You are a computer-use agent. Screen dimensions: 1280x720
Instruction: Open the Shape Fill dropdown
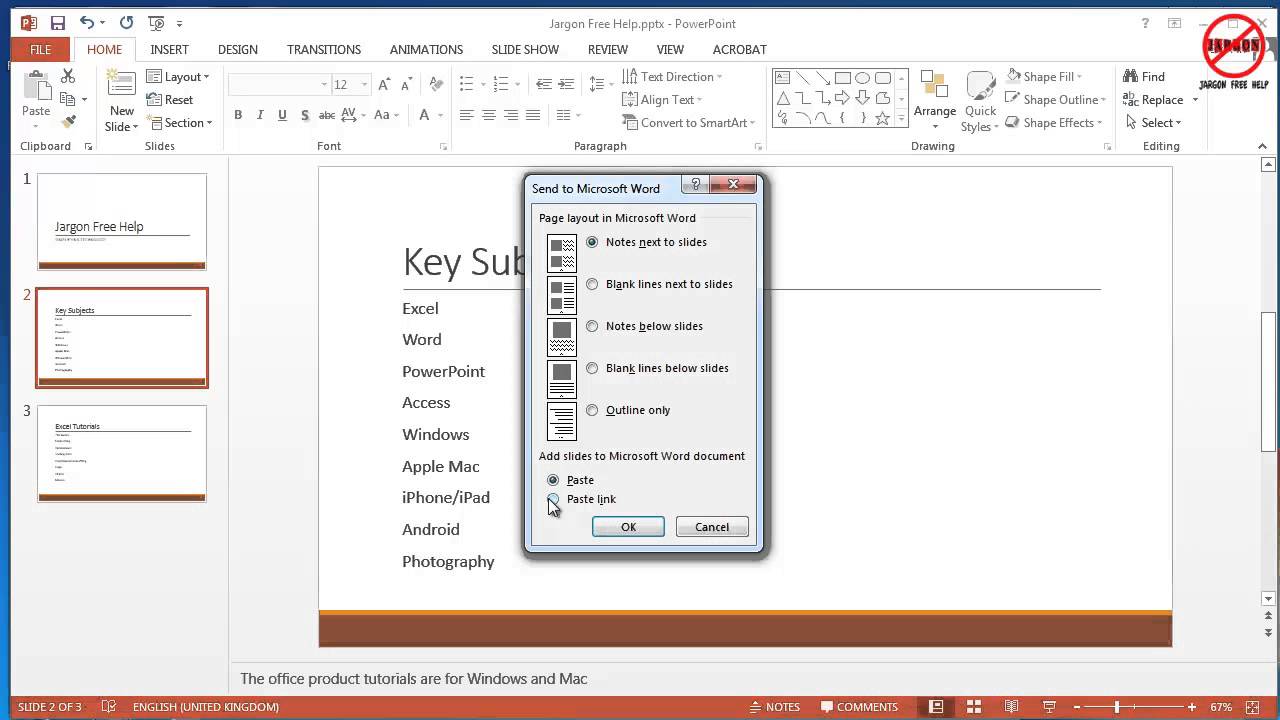pyautogui.click(x=1046, y=77)
